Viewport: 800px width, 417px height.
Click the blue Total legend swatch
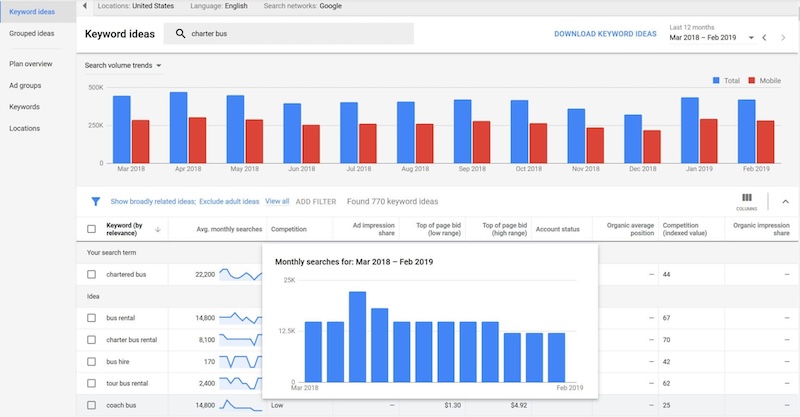716,79
